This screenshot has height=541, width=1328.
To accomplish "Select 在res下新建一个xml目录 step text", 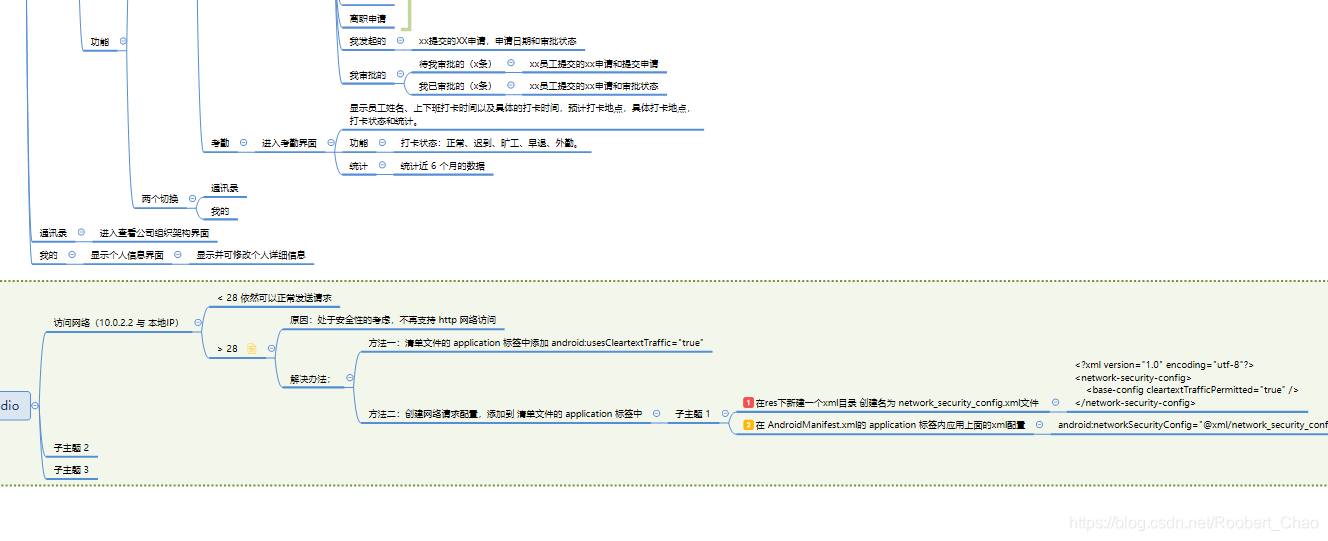I will click(x=897, y=402).
